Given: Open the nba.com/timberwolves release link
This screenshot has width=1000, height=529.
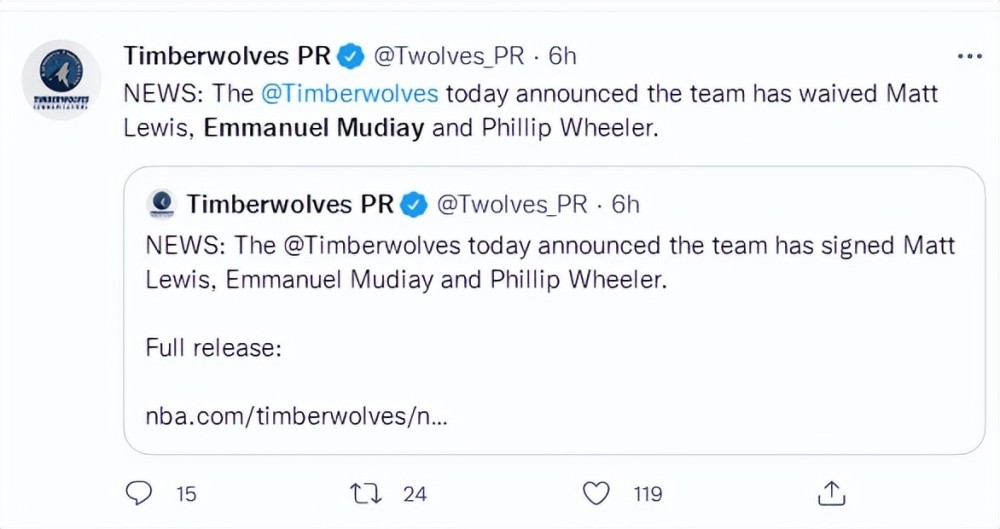Looking at the screenshot, I should click(x=297, y=417).
